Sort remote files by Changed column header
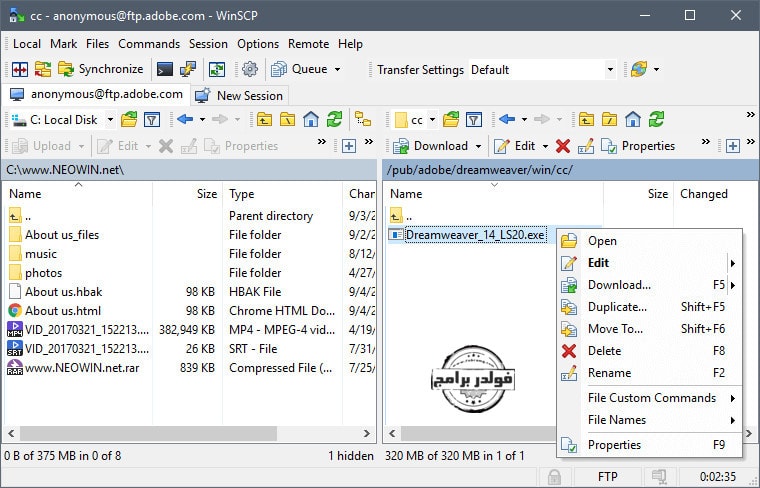This screenshot has height=488, width=760. [x=704, y=194]
